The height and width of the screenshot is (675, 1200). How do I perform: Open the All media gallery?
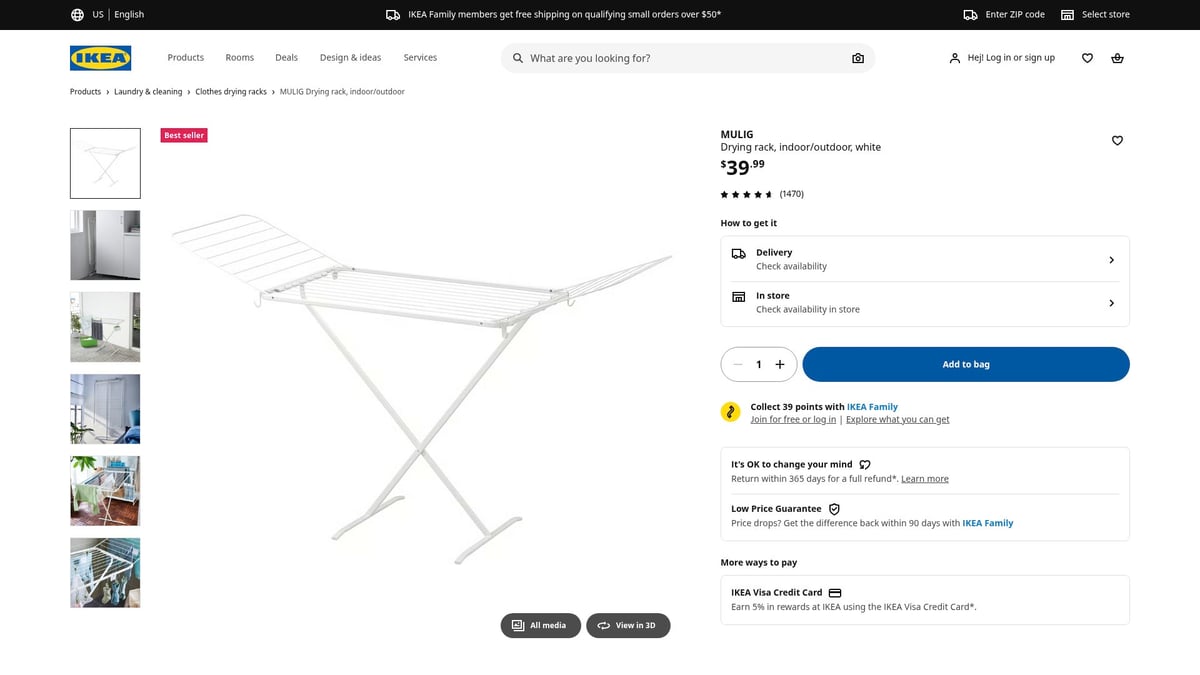[540, 625]
